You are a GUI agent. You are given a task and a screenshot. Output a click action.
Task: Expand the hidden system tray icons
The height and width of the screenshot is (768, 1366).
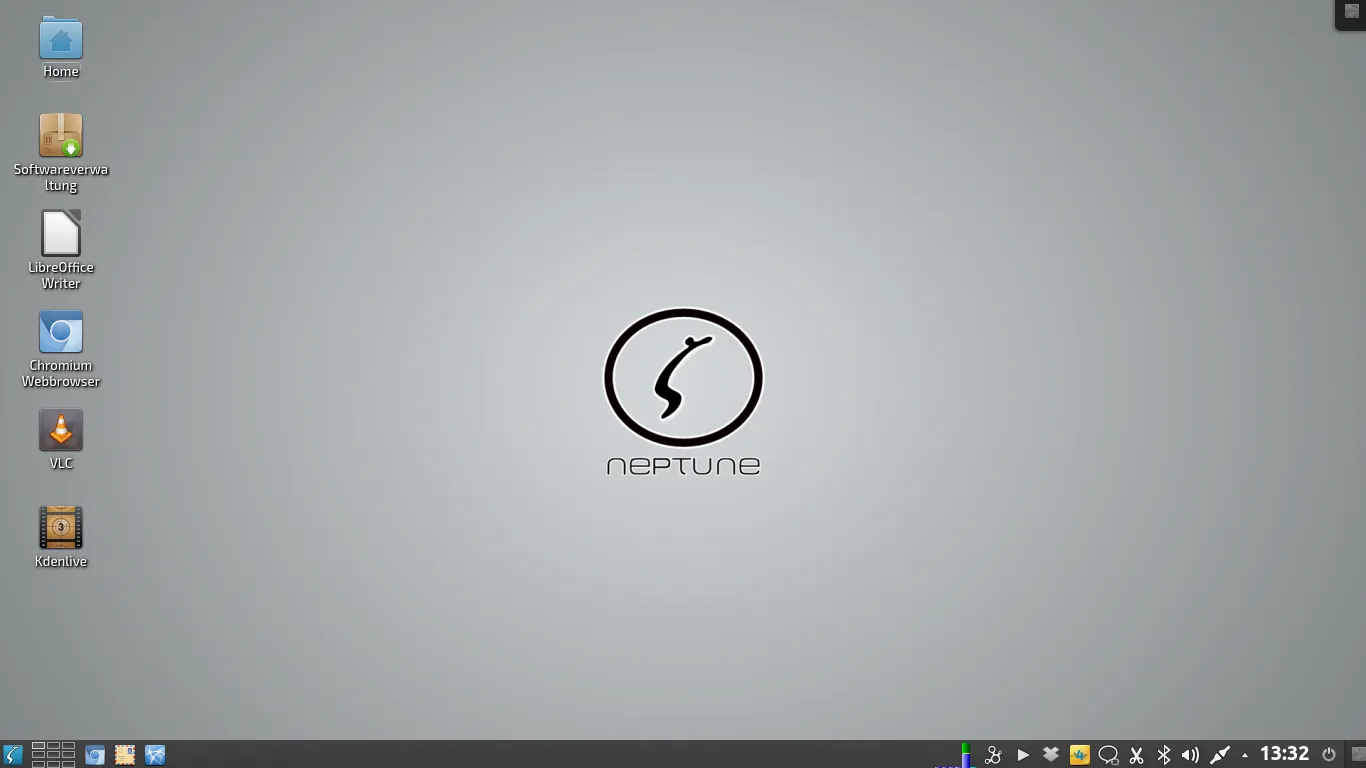(1243, 755)
